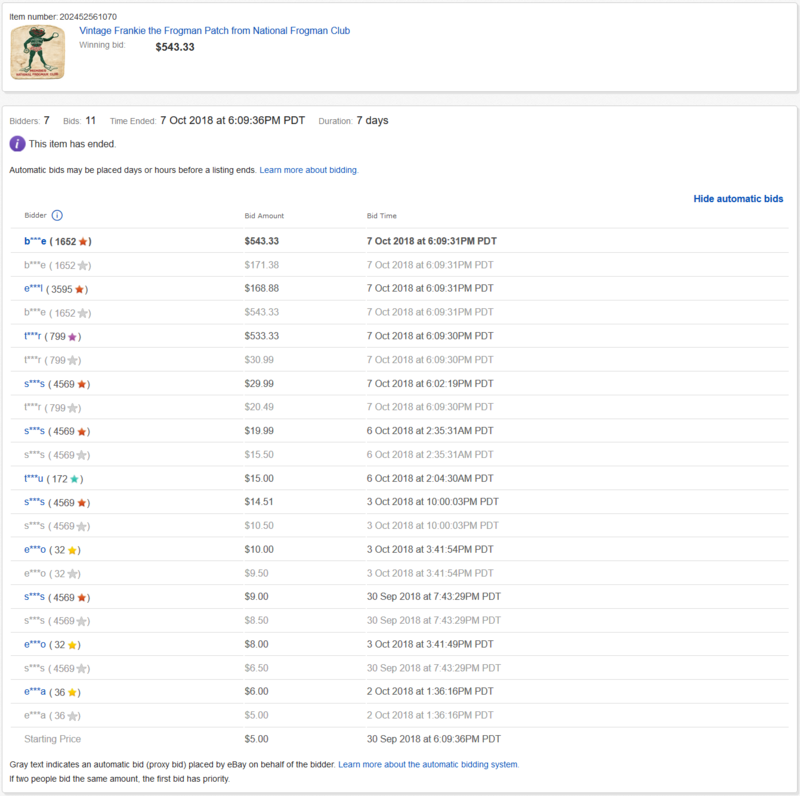Open the Vintage Frankie the Frogman Patch listing

214,31
